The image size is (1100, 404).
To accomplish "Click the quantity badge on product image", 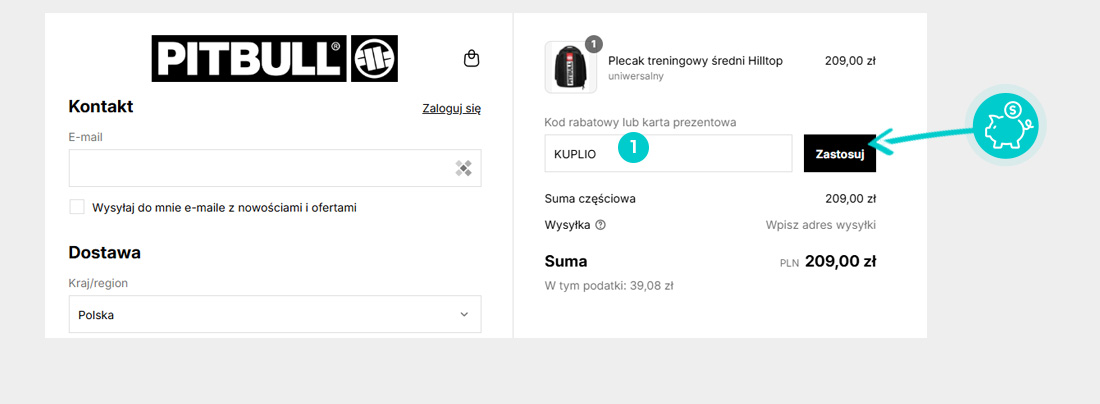I will (593, 44).
